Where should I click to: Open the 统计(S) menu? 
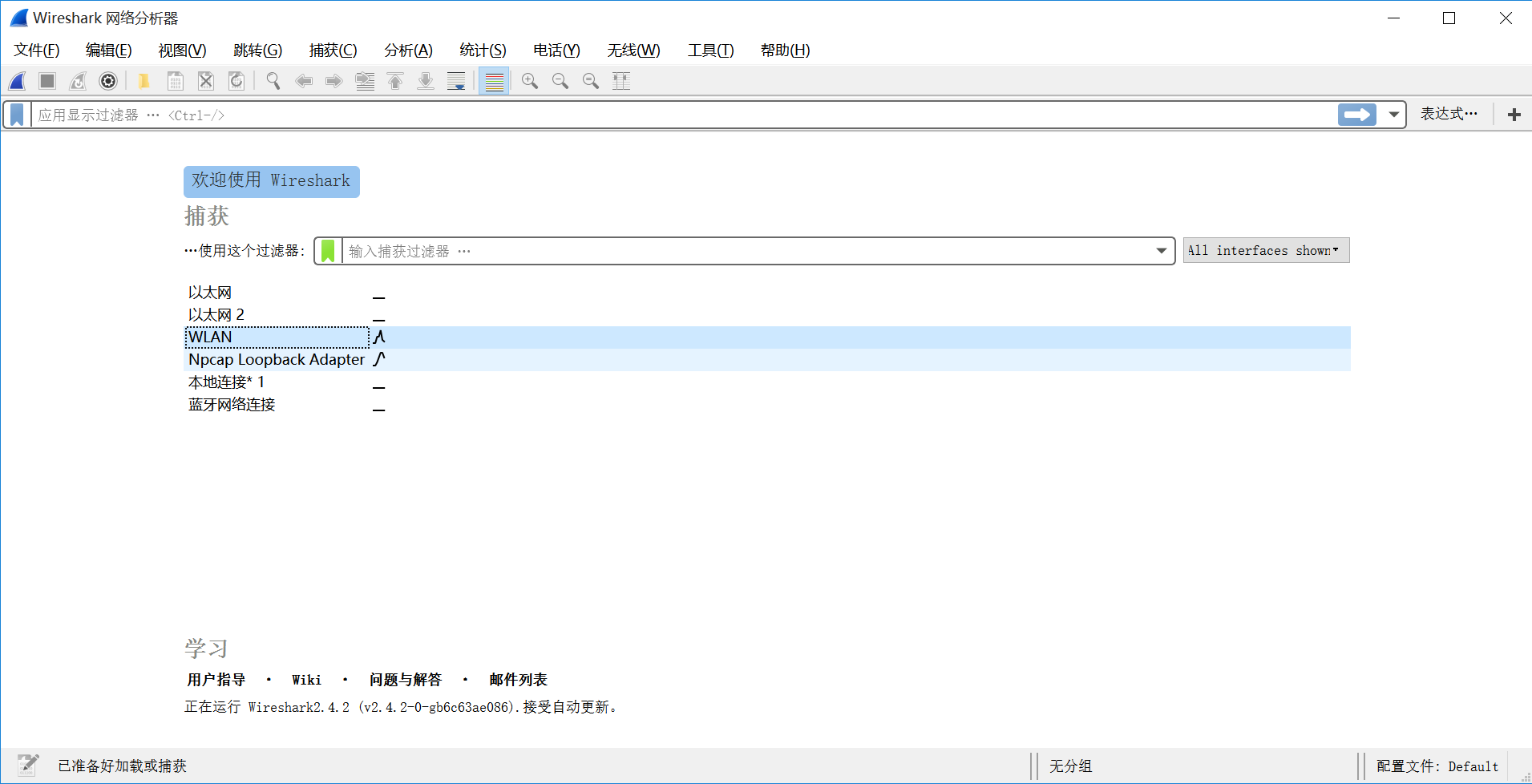[483, 51]
